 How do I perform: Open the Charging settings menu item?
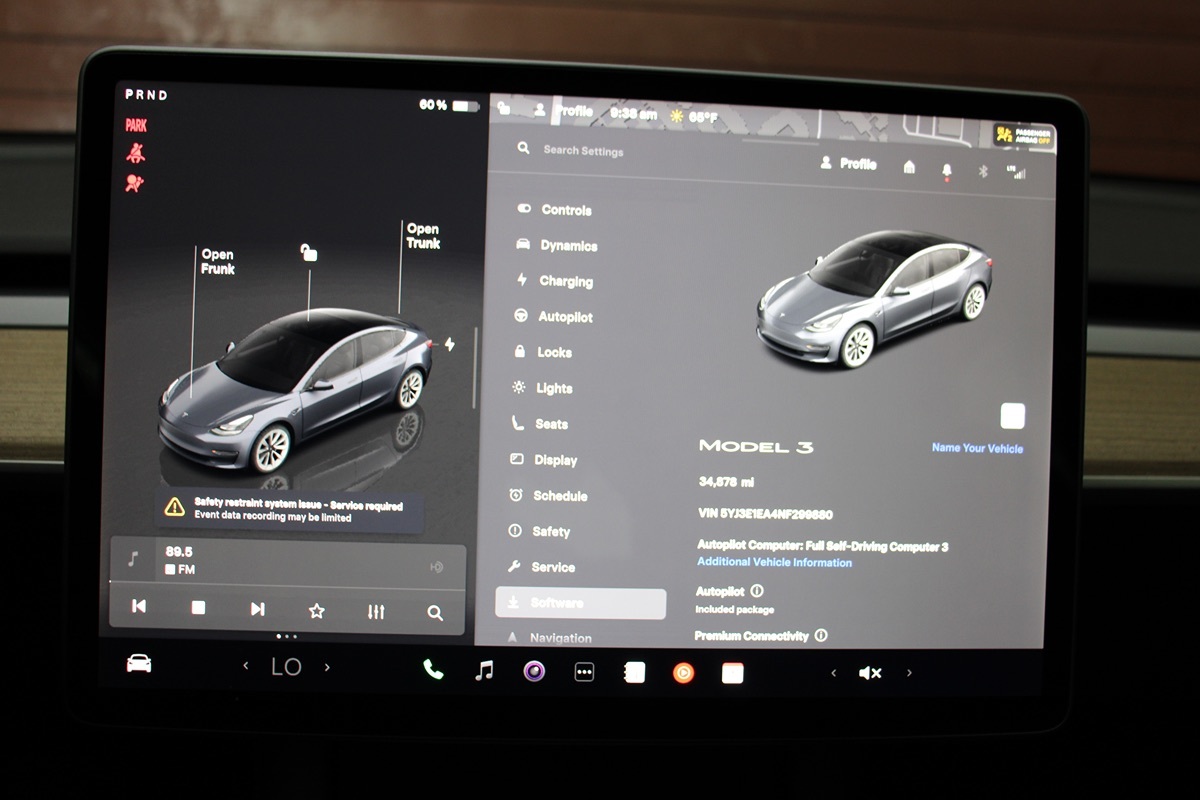pos(565,281)
